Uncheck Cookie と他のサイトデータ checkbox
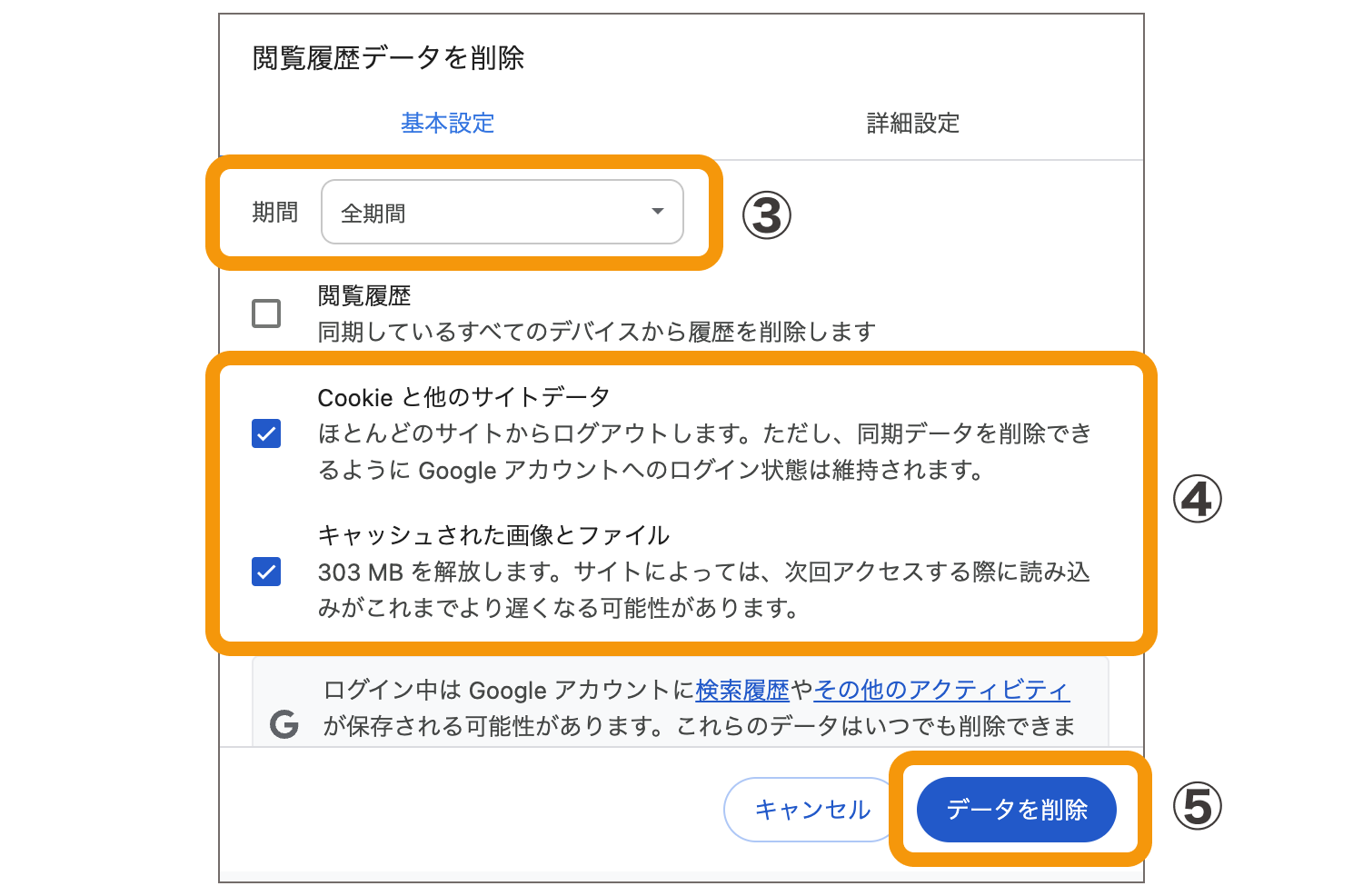The image size is (1363, 896). [x=266, y=433]
